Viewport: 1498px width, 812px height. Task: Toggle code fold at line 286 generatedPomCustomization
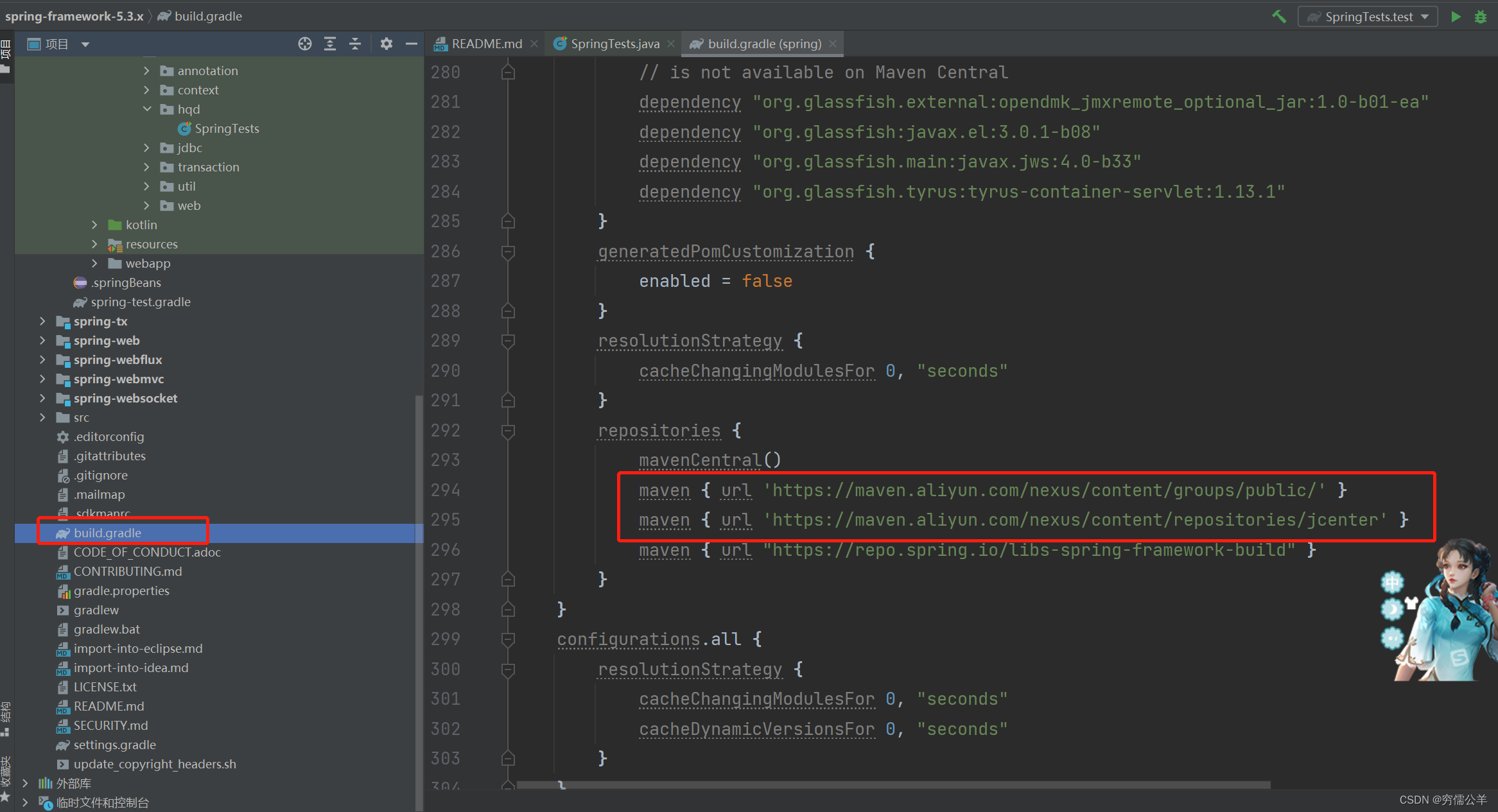pyautogui.click(x=508, y=252)
